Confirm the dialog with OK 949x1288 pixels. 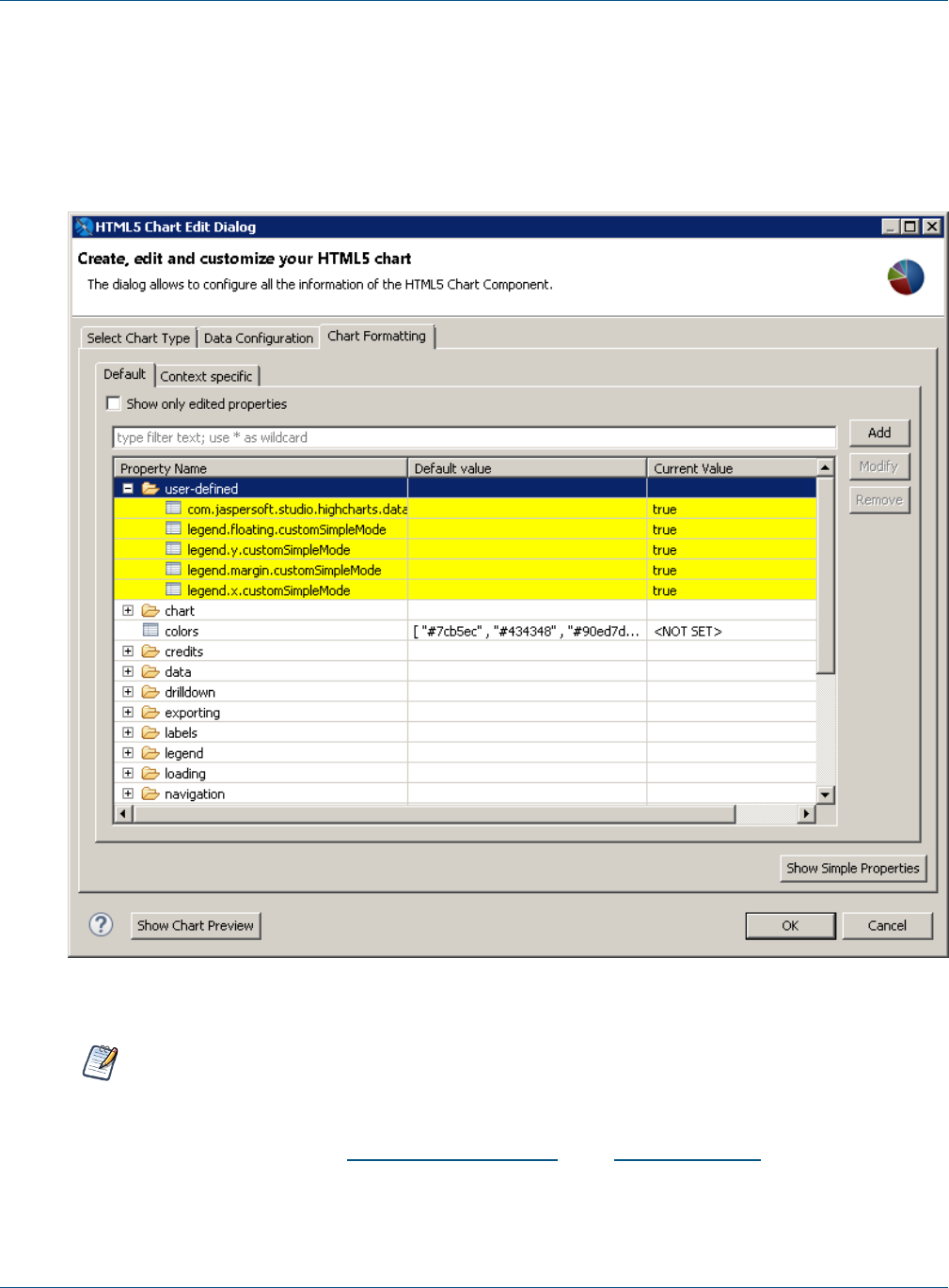tap(790, 926)
